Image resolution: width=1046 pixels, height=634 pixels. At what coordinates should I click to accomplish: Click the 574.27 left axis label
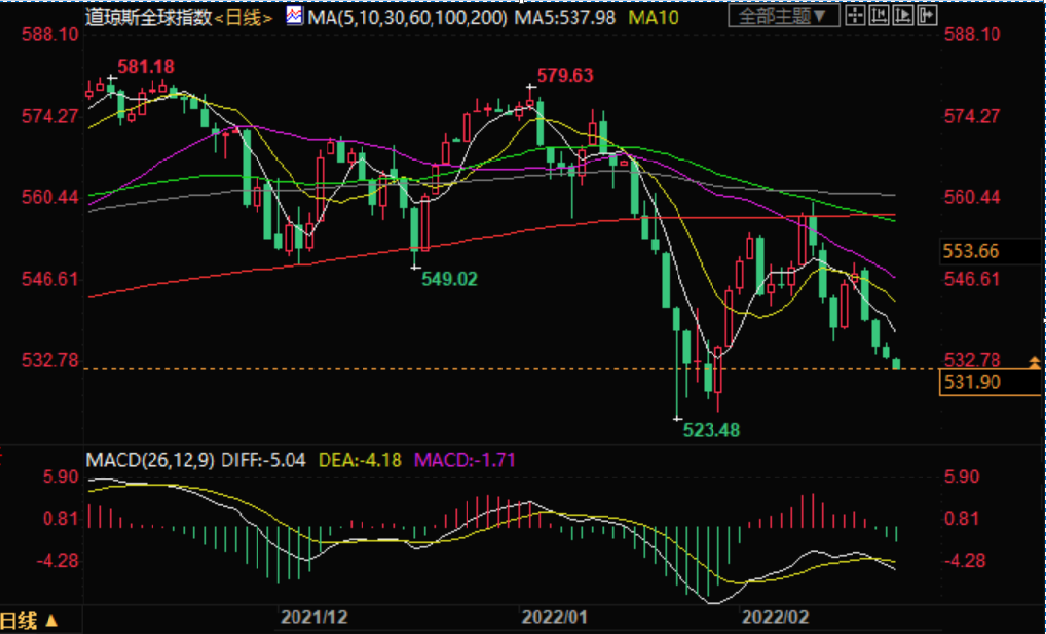tap(50, 116)
